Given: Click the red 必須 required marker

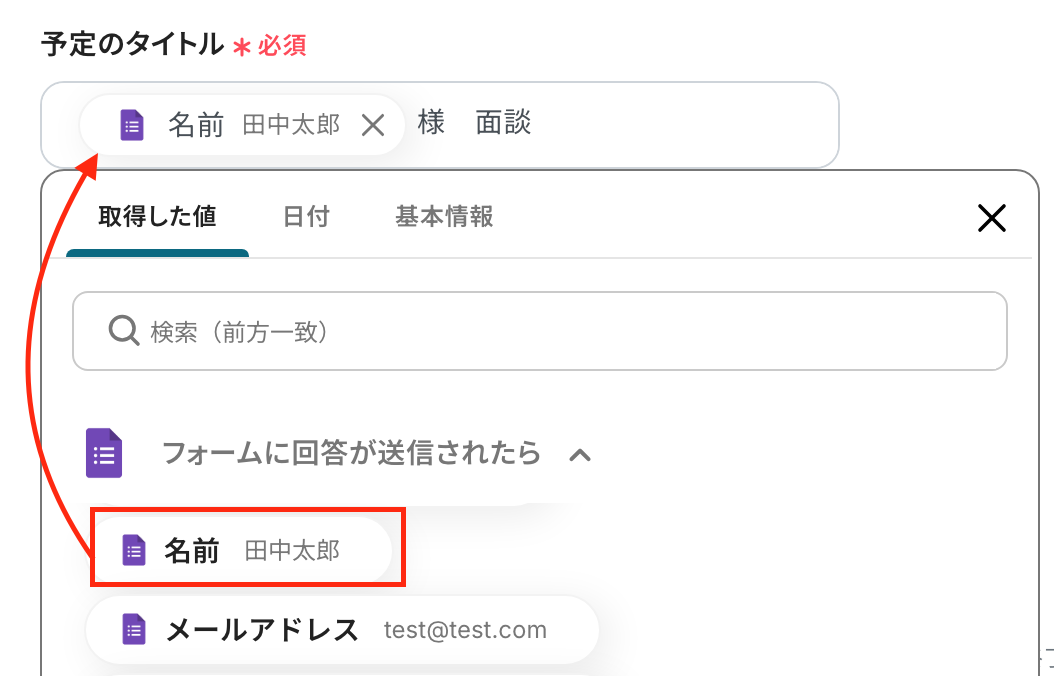Looking at the screenshot, I should (x=281, y=45).
